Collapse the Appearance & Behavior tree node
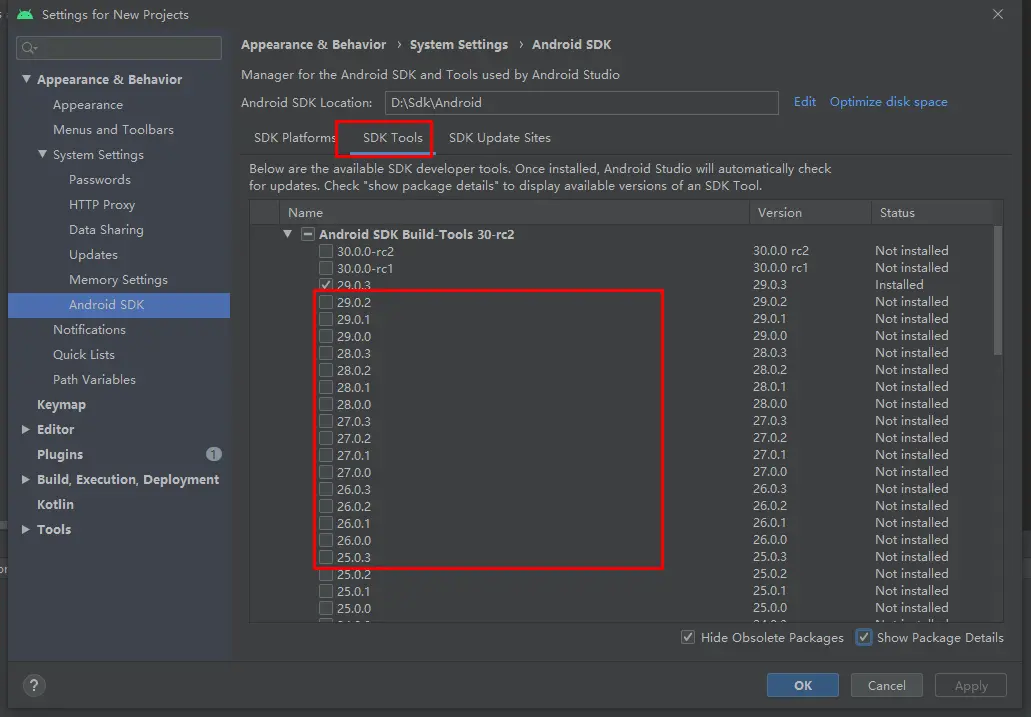1031x717 pixels. (26, 79)
